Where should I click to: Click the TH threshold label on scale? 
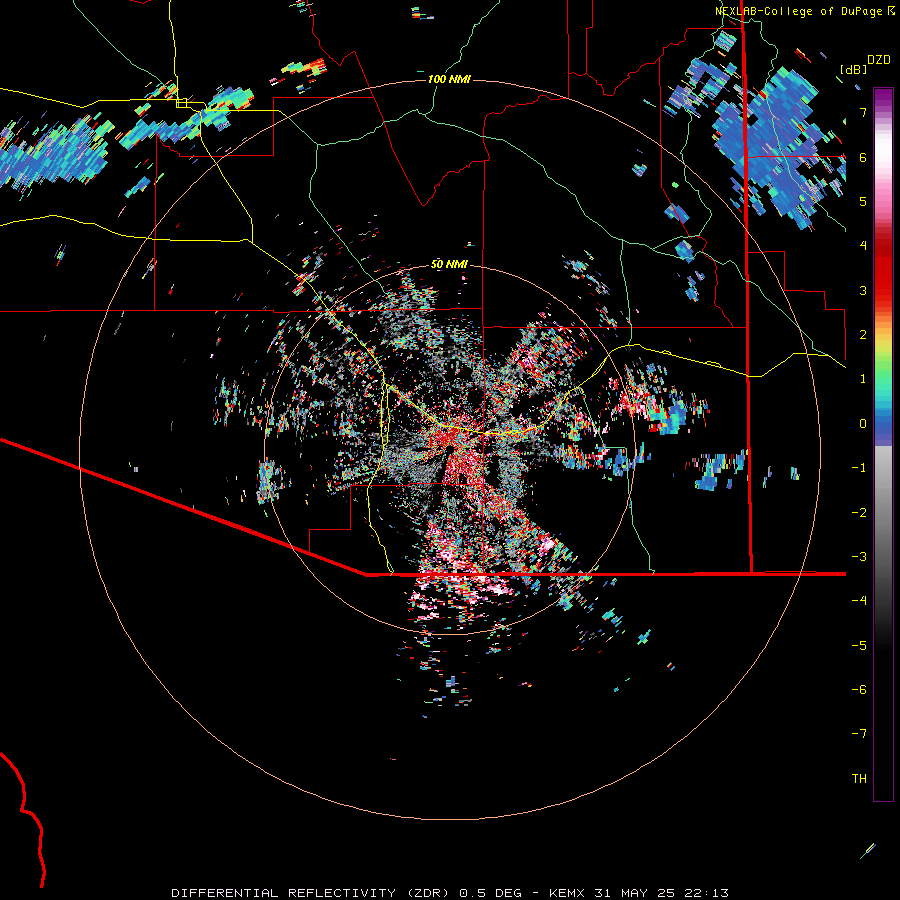[x=859, y=779]
